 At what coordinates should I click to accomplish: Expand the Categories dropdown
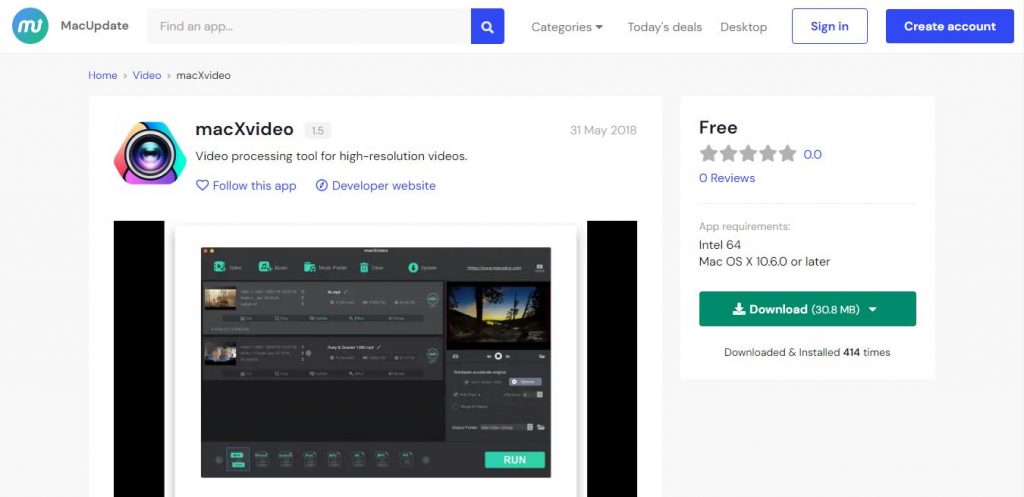click(567, 27)
